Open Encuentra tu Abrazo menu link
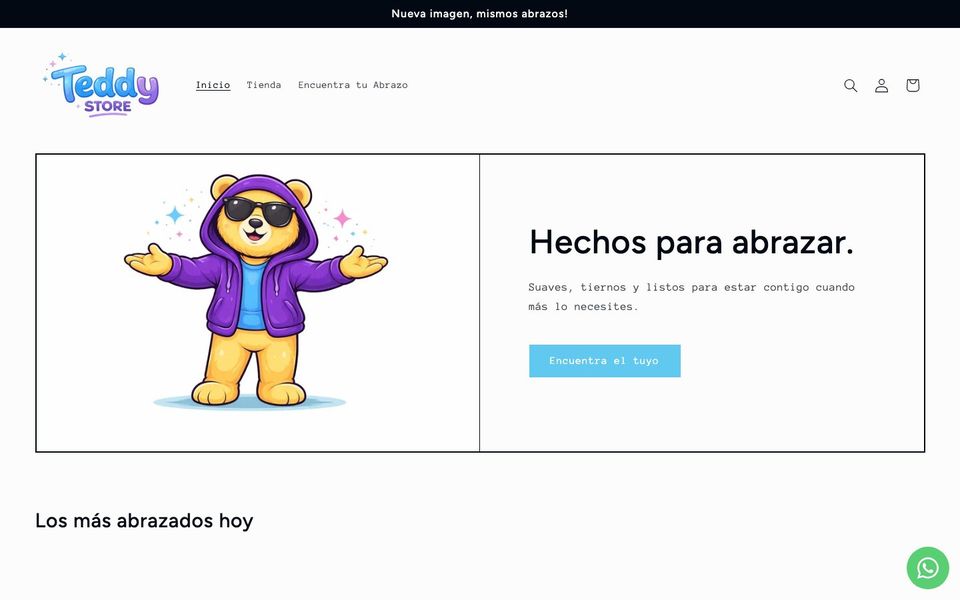 point(353,85)
